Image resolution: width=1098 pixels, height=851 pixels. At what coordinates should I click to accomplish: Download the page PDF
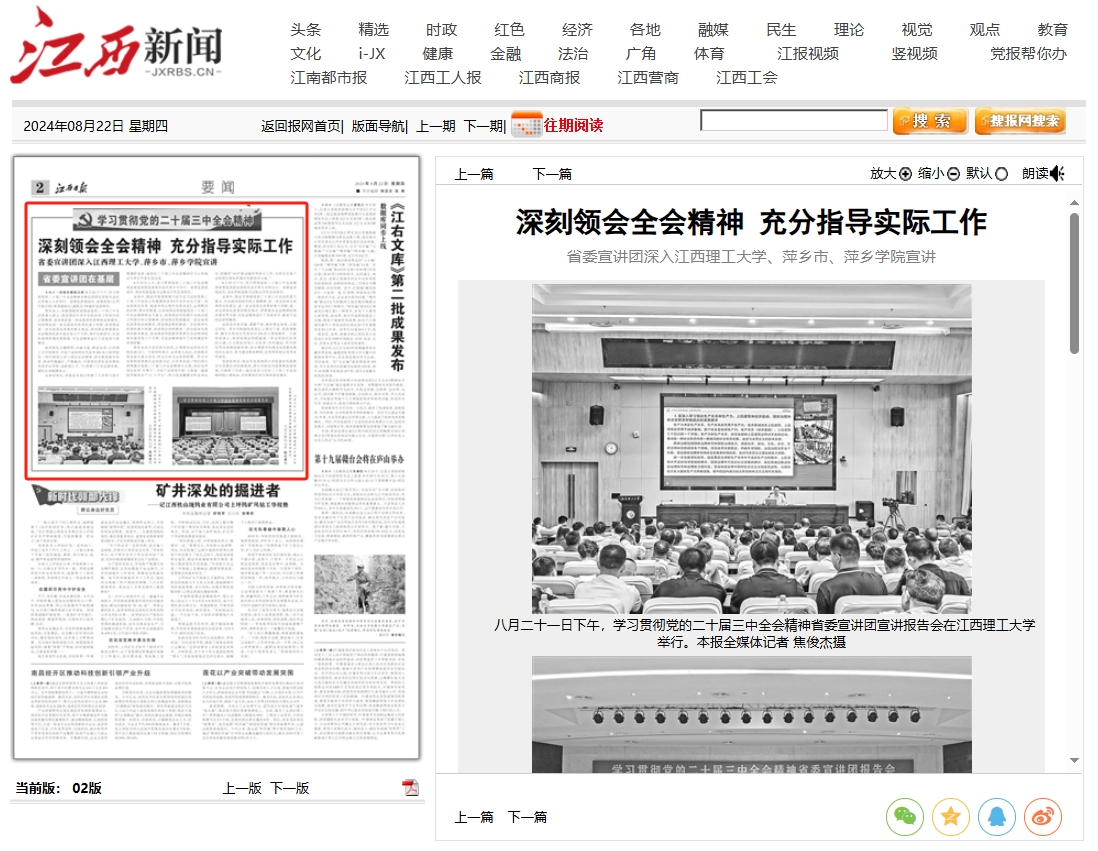410,788
